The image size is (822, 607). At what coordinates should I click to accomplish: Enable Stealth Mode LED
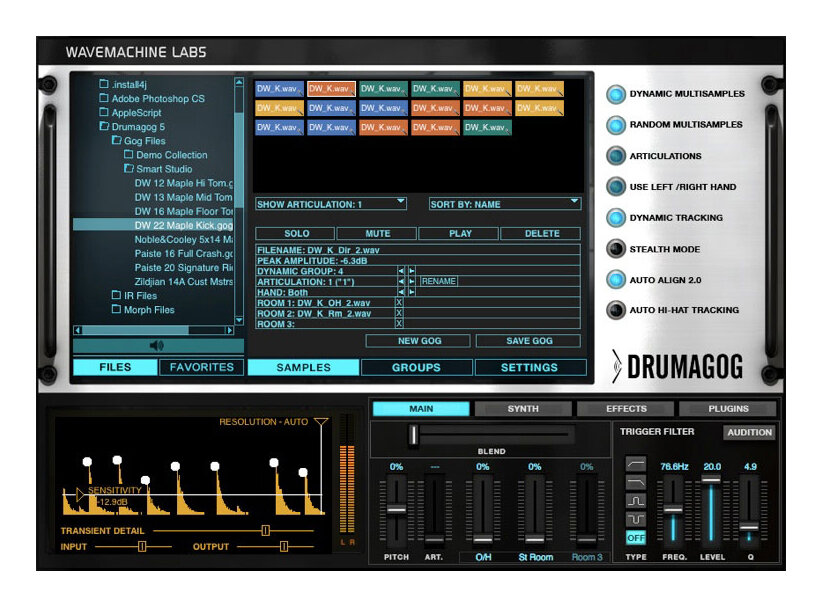pos(616,249)
